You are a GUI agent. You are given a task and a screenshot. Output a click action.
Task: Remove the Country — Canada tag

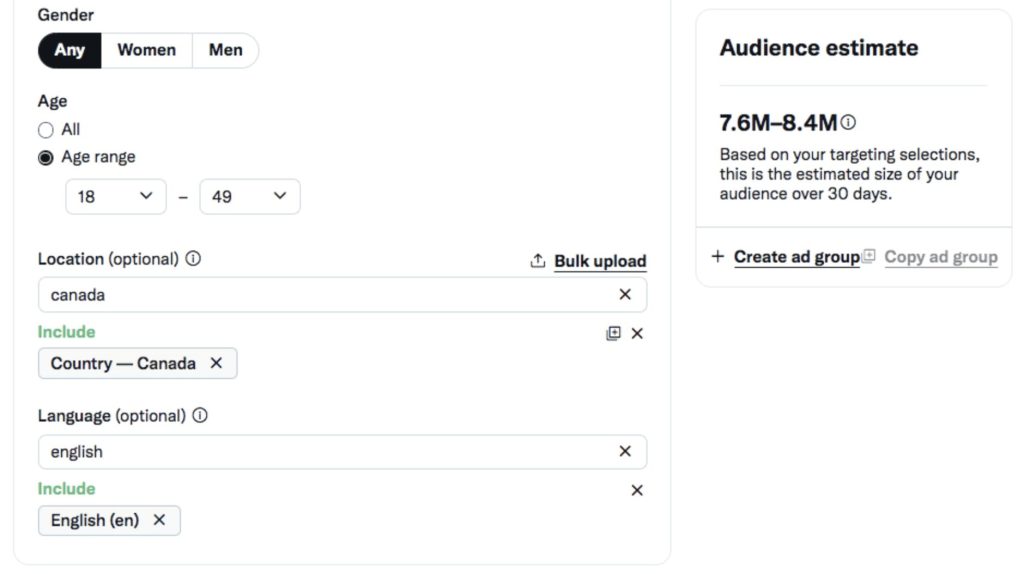216,363
